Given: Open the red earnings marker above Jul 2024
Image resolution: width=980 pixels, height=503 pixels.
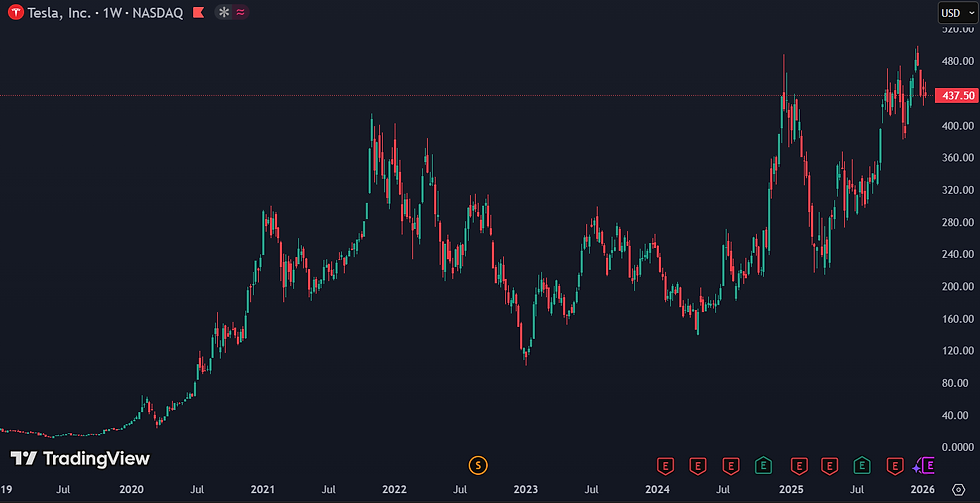Looking at the screenshot, I should (730, 465).
